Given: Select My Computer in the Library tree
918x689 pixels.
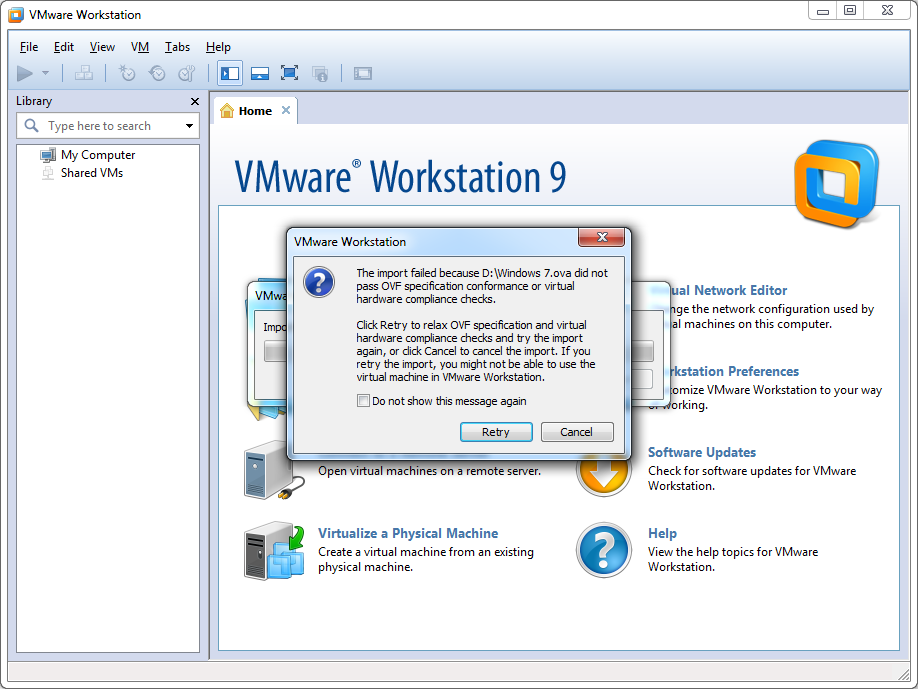Looking at the screenshot, I should (x=97, y=155).
